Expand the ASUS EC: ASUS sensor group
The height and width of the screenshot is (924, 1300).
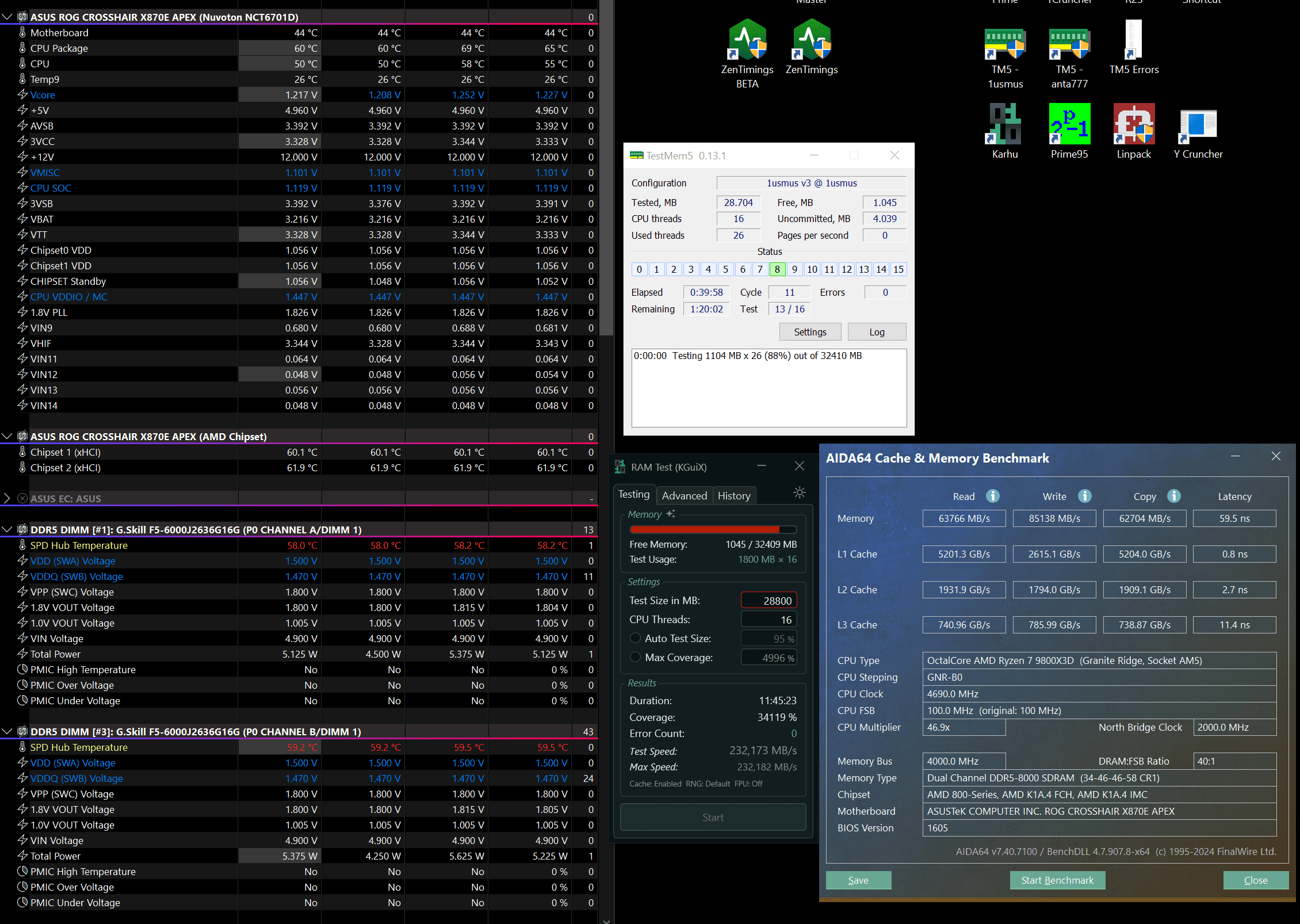pos(7,498)
